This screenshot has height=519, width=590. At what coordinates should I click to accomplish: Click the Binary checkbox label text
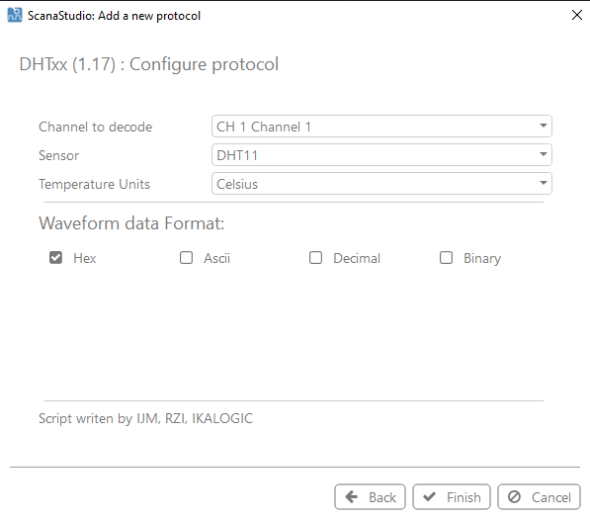coord(482,259)
